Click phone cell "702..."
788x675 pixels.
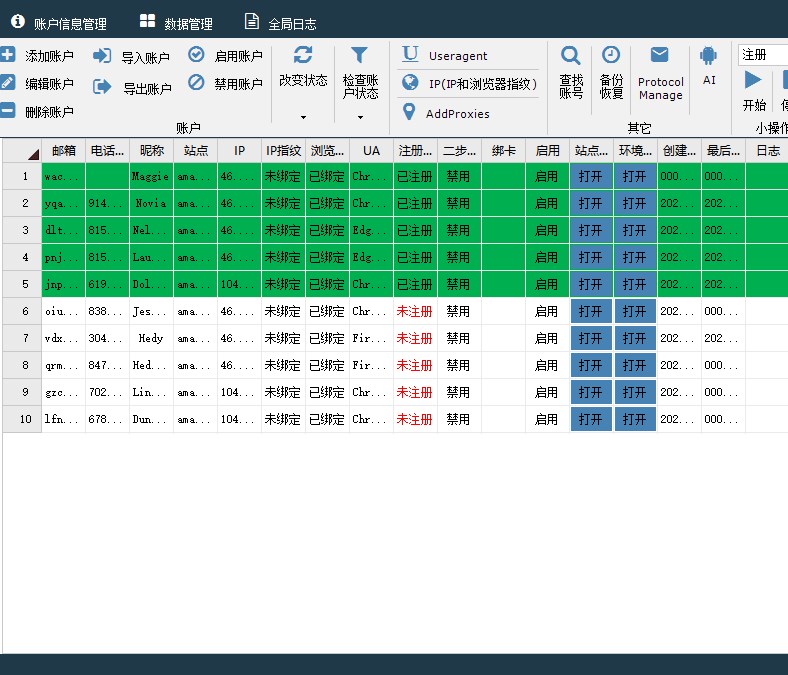[x=108, y=392]
